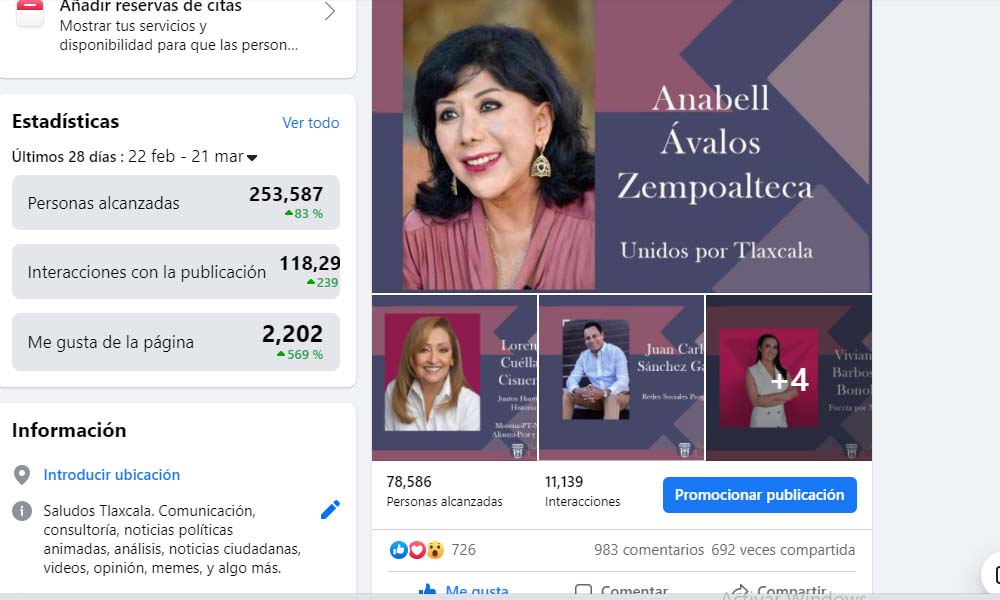This screenshot has height=600, width=1000.
Task: Click the location pin icon
Action: point(22,475)
